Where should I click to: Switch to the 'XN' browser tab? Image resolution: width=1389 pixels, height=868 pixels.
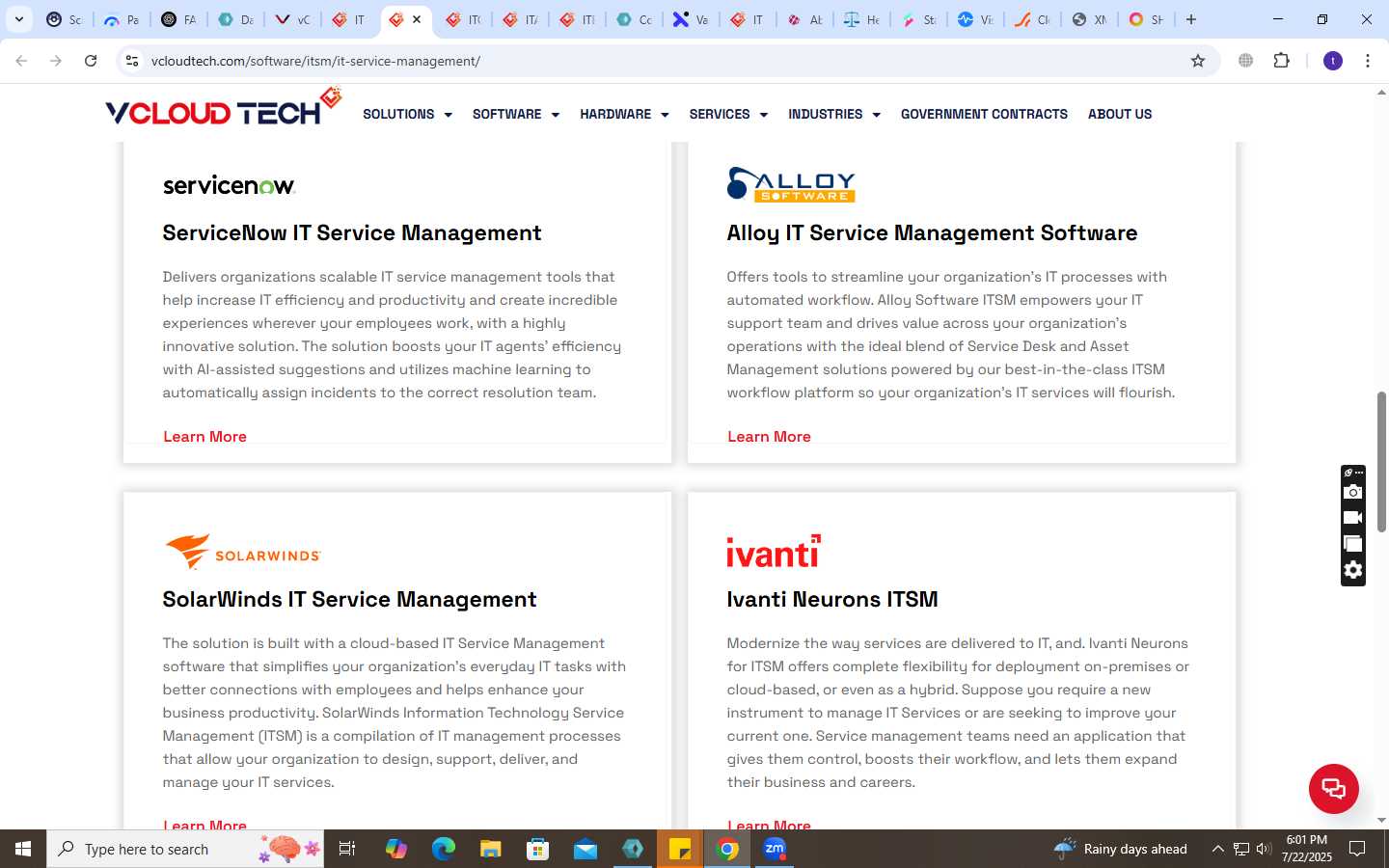1089,19
